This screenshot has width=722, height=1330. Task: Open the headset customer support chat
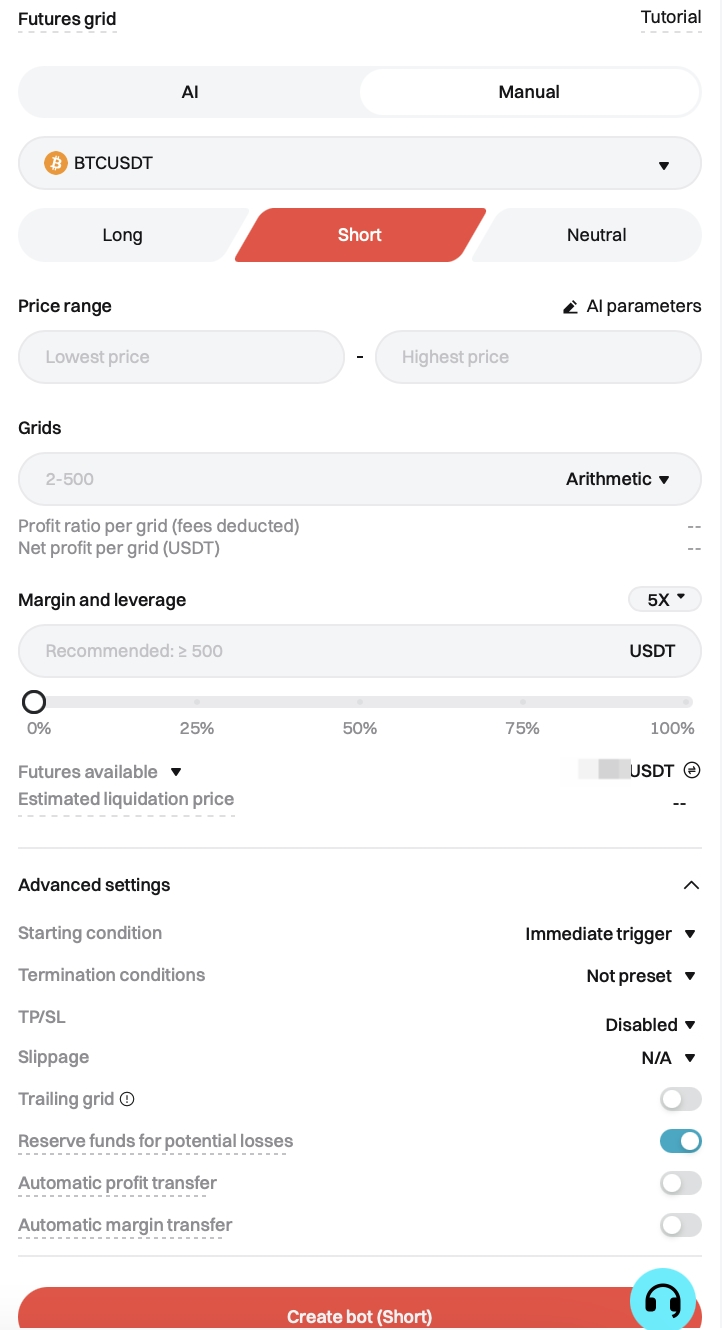click(662, 1300)
